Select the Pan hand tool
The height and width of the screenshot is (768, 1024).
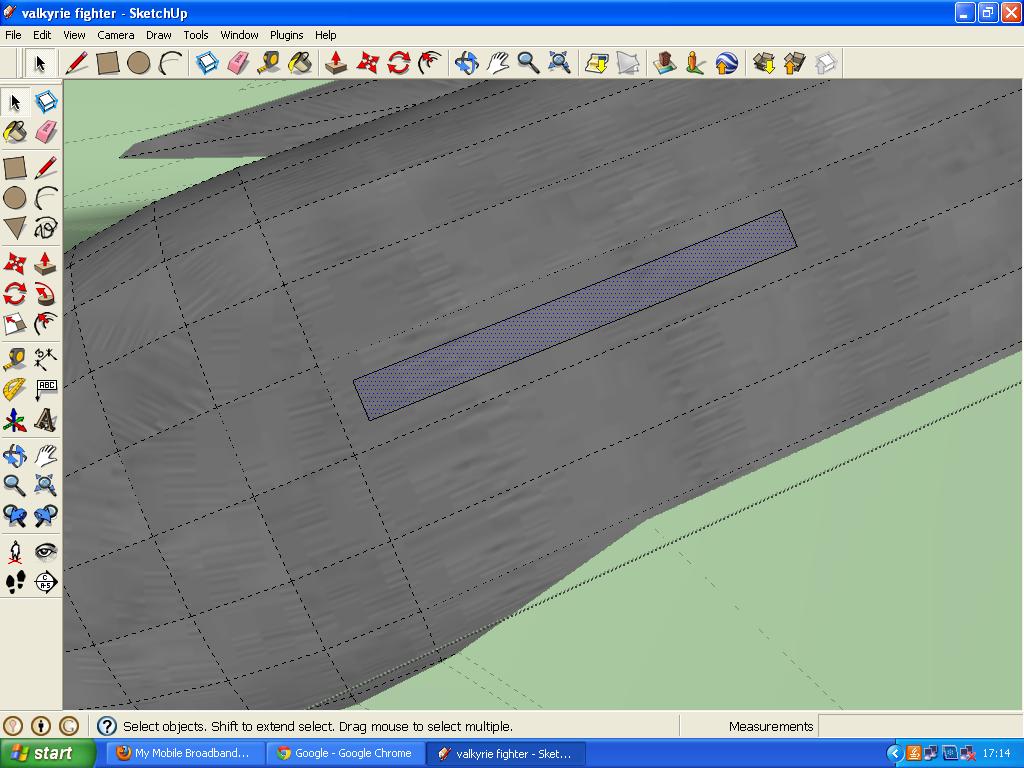coord(46,455)
